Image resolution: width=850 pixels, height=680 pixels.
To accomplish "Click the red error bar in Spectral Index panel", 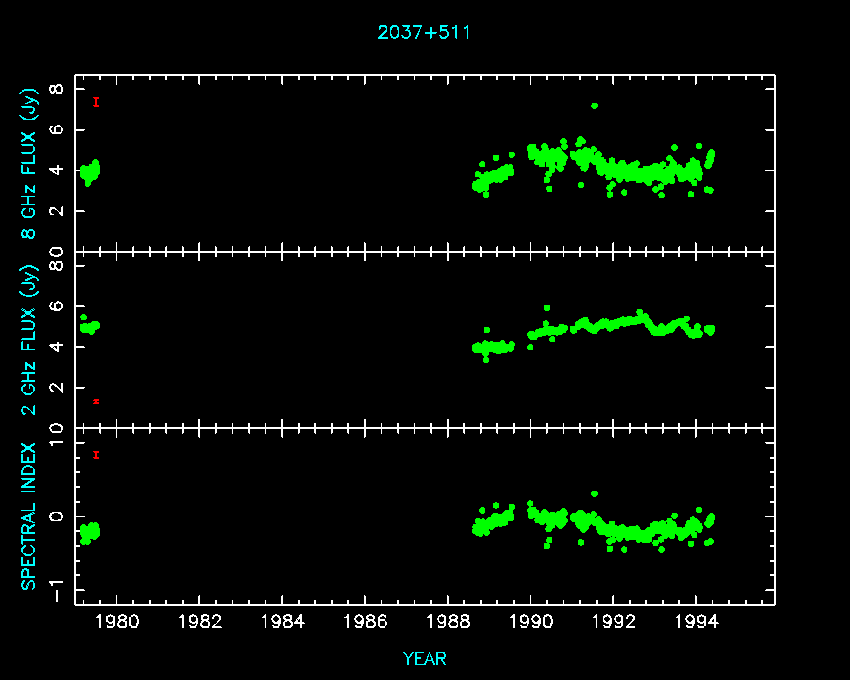I will point(96,455).
